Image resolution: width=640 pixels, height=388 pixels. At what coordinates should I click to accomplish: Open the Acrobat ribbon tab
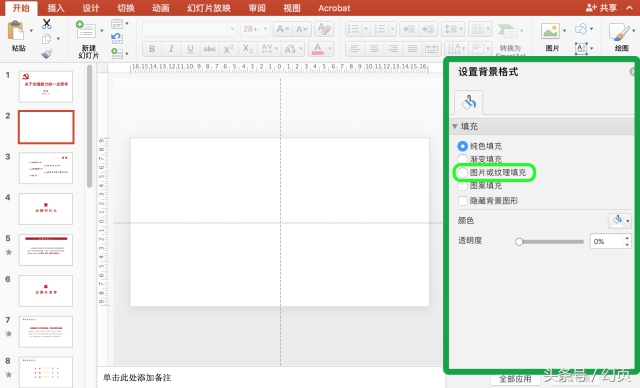tap(334, 8)
